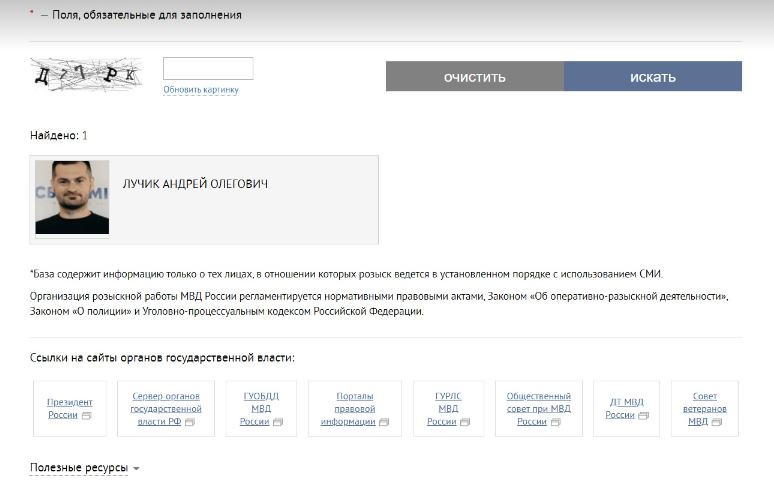Image resolution: width=774 pixels, height=500 pixels.
Task: Open 'Сервер органов государственной власти РФ' link
Action: [x=166, y=409]
